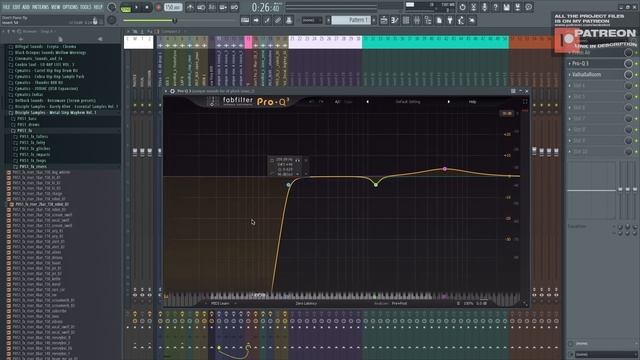The width and height of the screenshot is (640, 360).
Task: Open the PATTERNS menu
Action: coord(40,7)
